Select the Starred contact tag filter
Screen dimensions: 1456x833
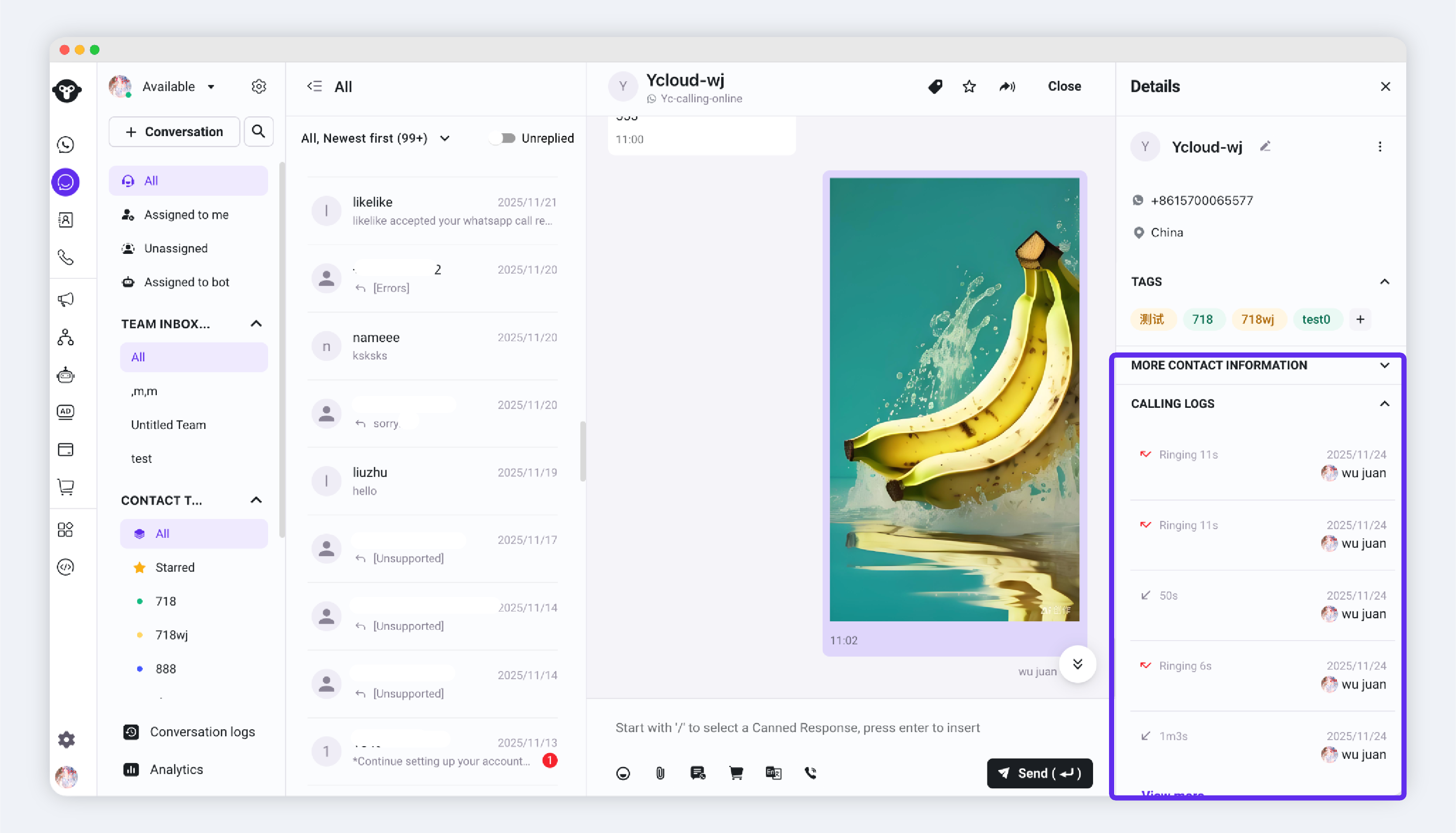175,567
